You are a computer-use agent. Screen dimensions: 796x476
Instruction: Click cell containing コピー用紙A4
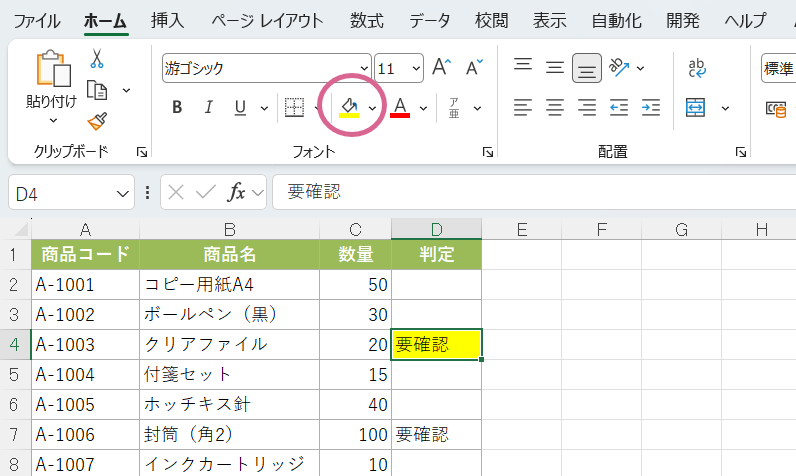click(229, 285)
